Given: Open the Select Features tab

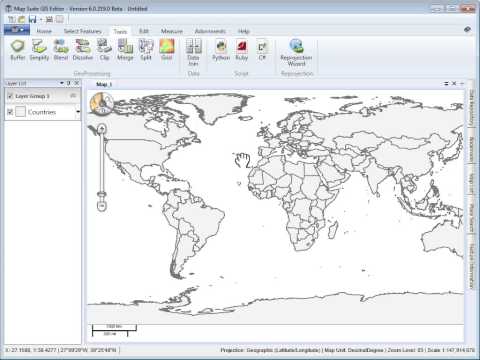Looking at the screenshot, I should tap(83, 31).
